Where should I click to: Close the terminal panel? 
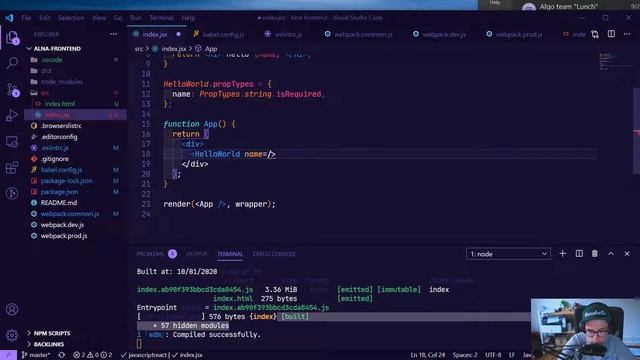(627, 253)
